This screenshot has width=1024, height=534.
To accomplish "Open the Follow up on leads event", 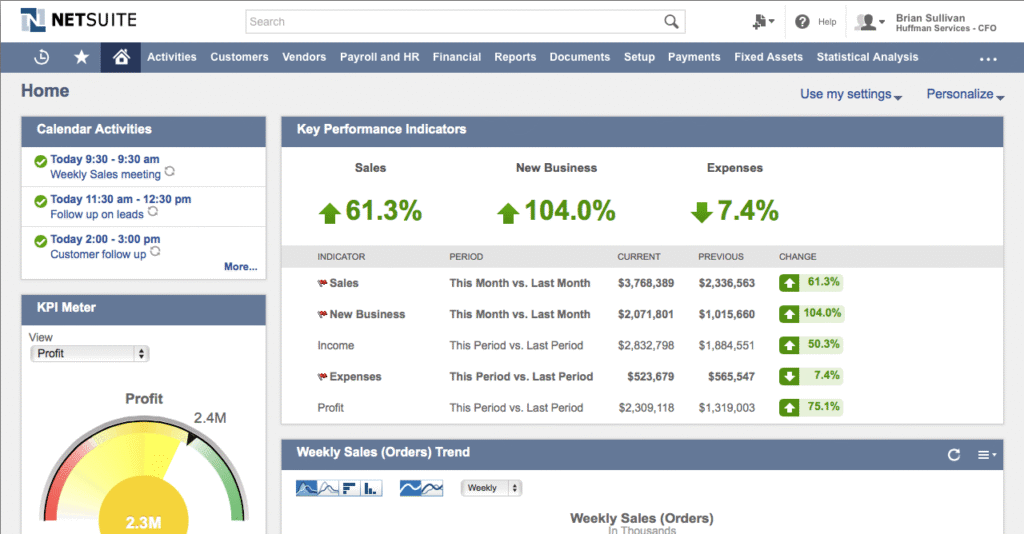I will coord(97,214).
